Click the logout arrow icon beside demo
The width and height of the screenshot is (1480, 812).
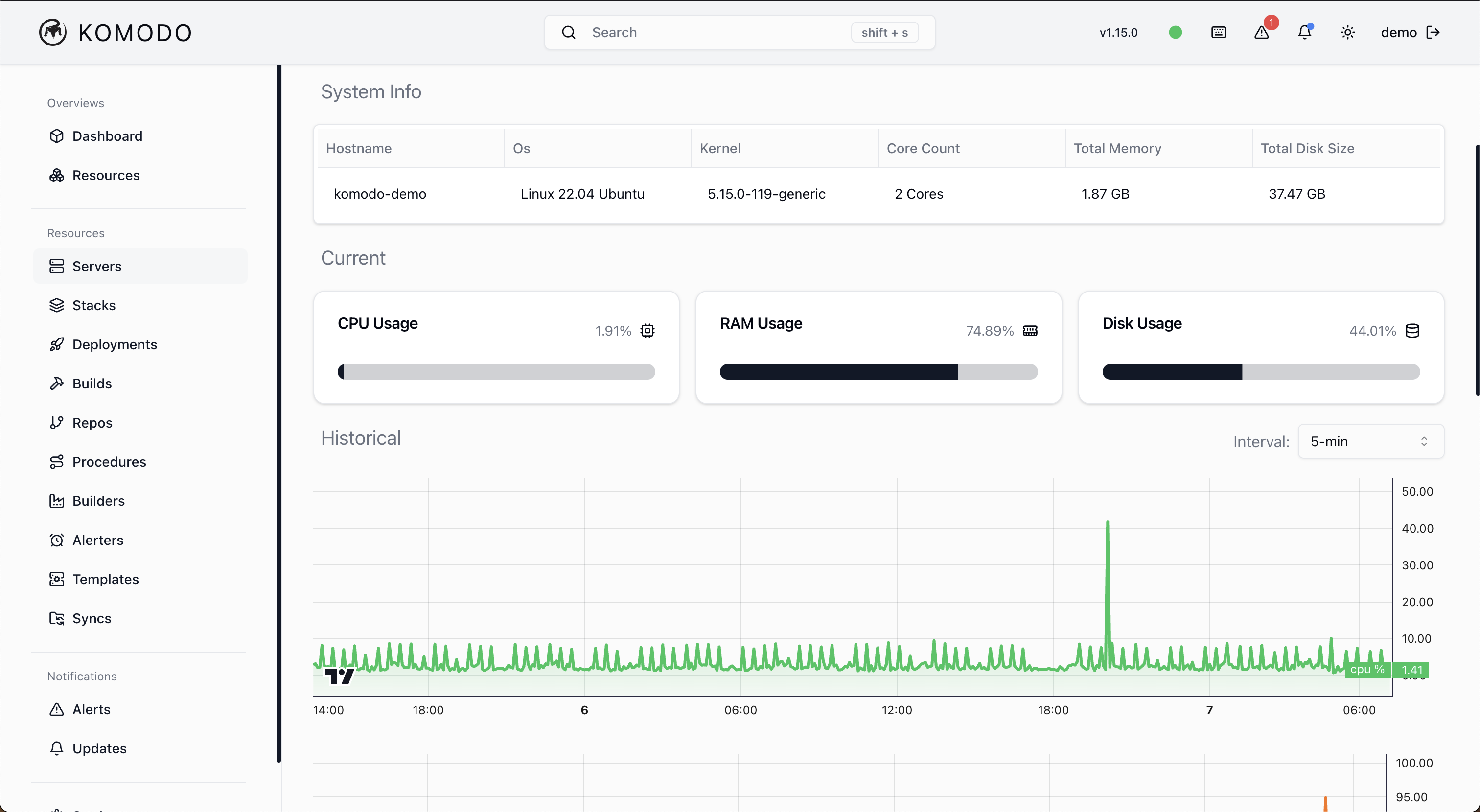tap(1434, 32)
